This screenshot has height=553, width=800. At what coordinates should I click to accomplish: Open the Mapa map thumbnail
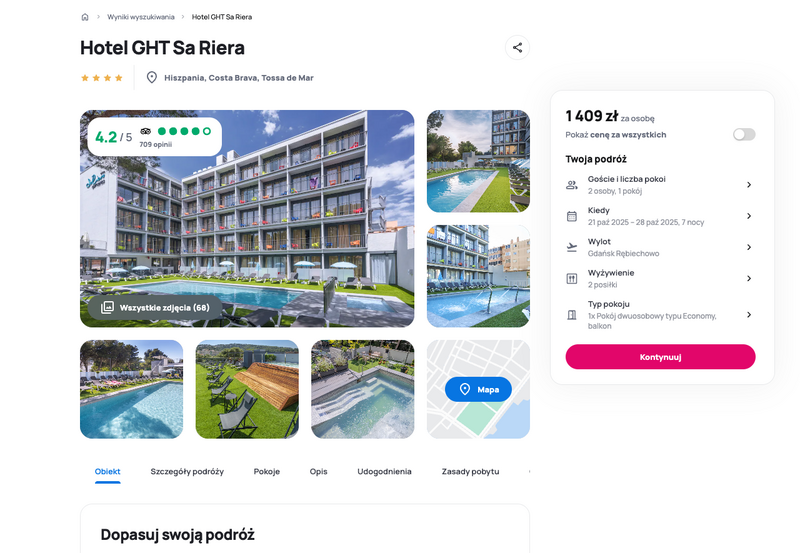[478, 389]
